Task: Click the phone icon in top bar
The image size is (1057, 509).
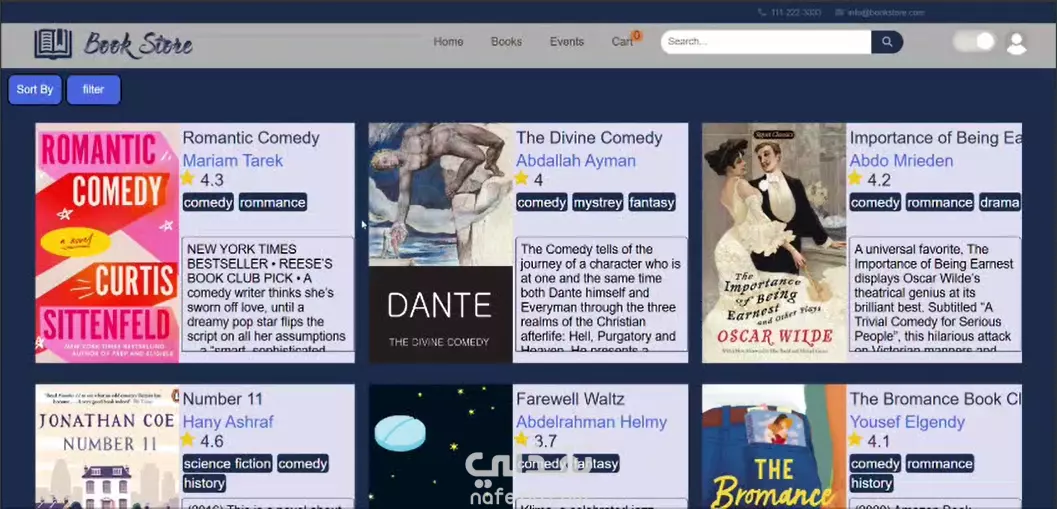Action: tap(762, 12)
